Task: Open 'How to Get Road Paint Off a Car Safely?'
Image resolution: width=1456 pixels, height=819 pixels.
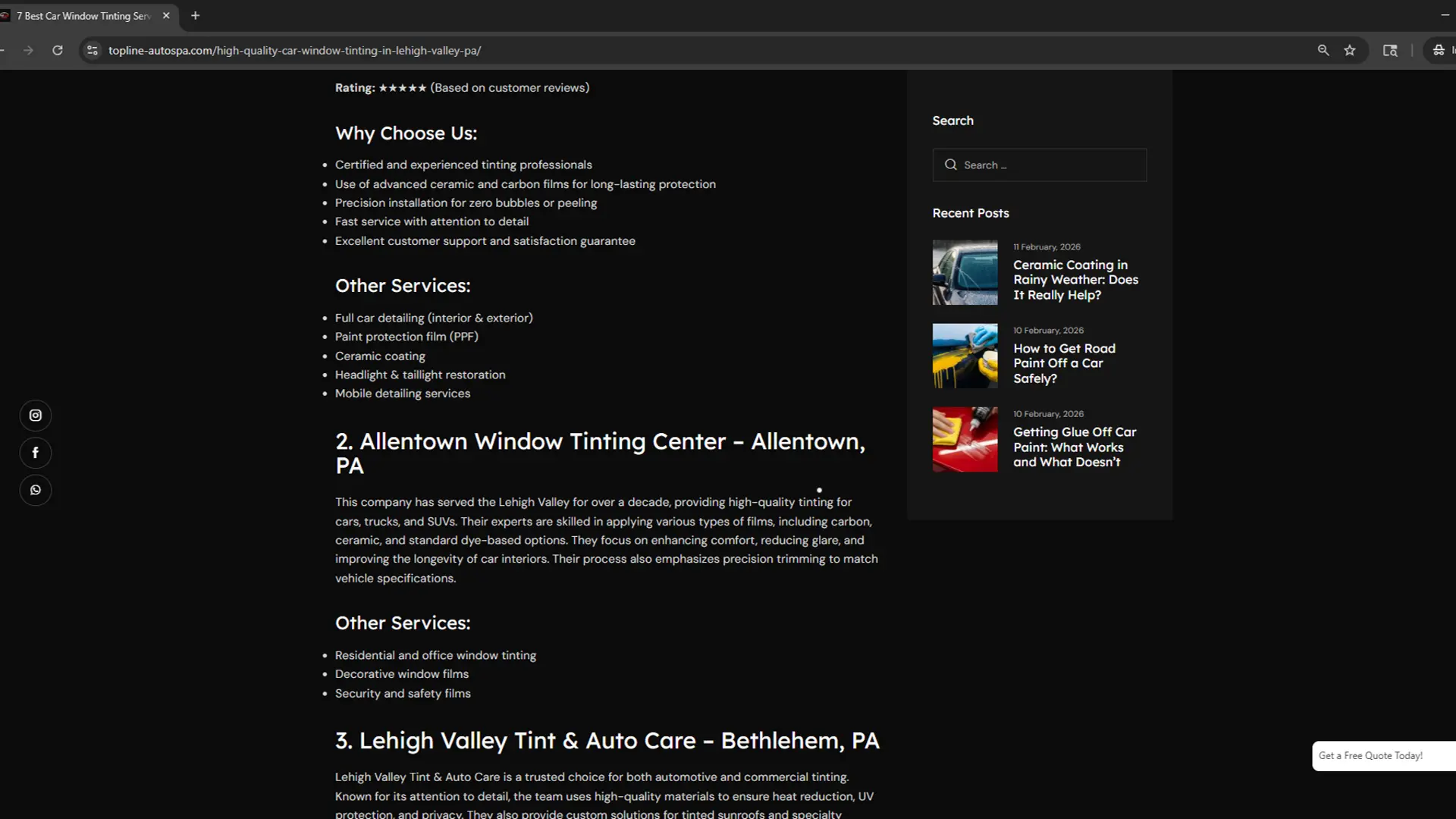Action: click(1064, 362)
